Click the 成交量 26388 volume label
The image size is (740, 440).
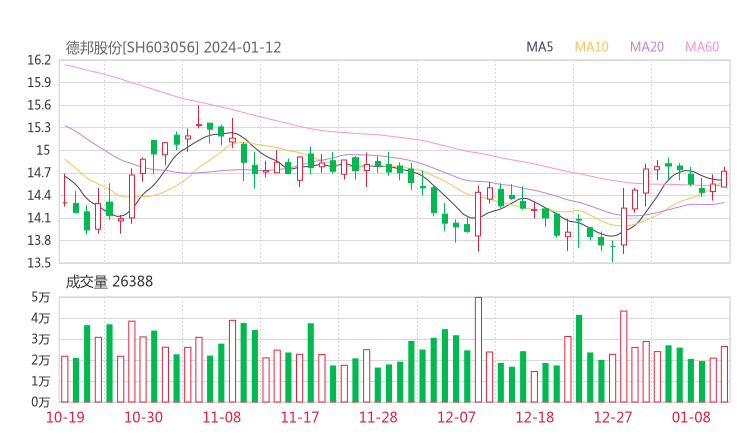(109, 281)
